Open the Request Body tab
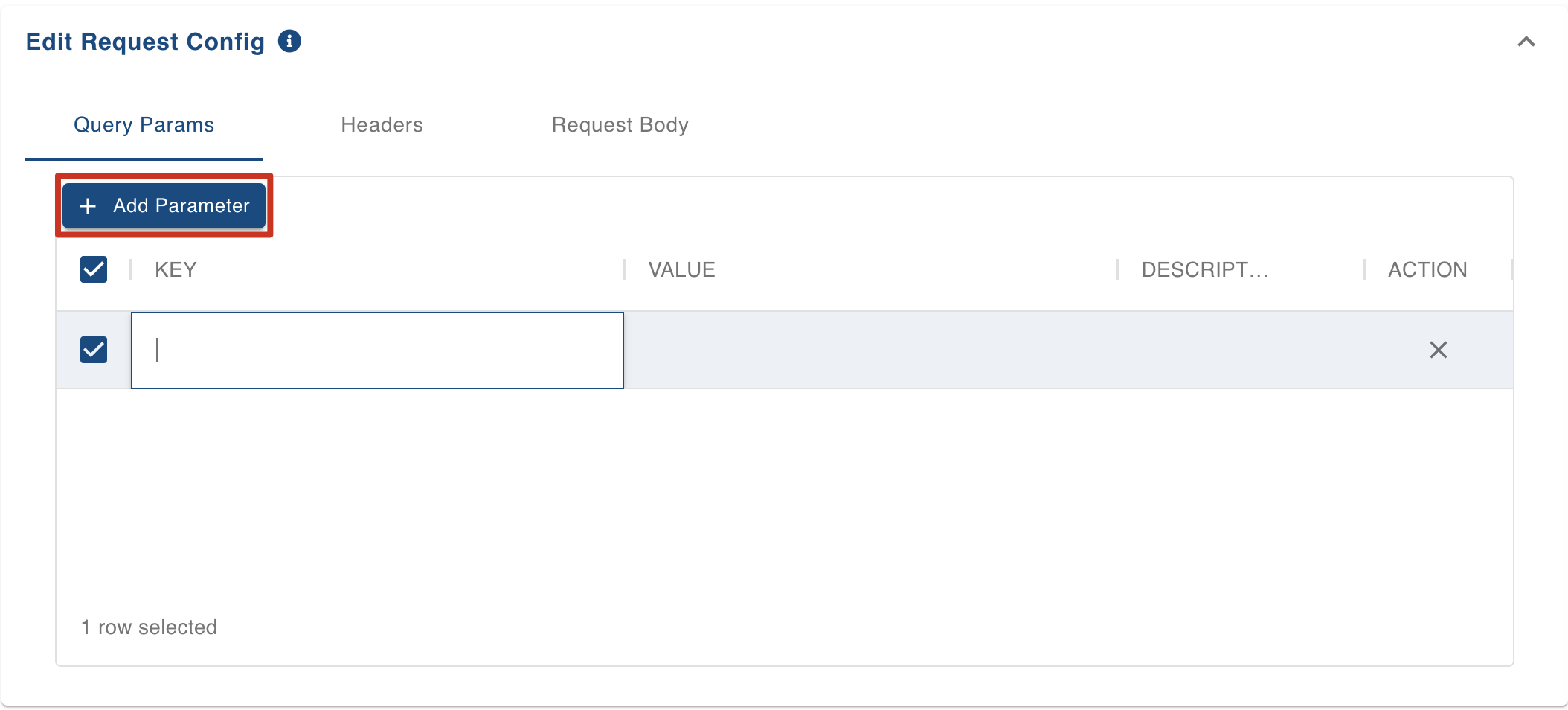1568x710 pixels. pos(620,125)
